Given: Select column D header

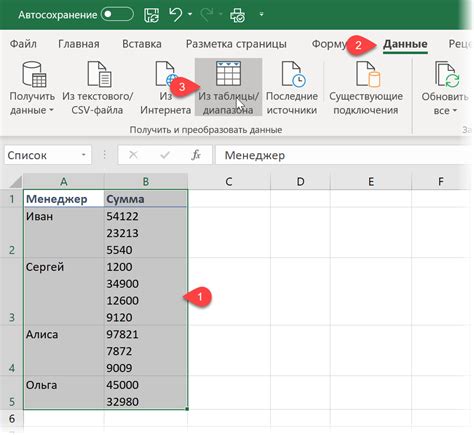Looking at the screenshot, I should 300,182.
